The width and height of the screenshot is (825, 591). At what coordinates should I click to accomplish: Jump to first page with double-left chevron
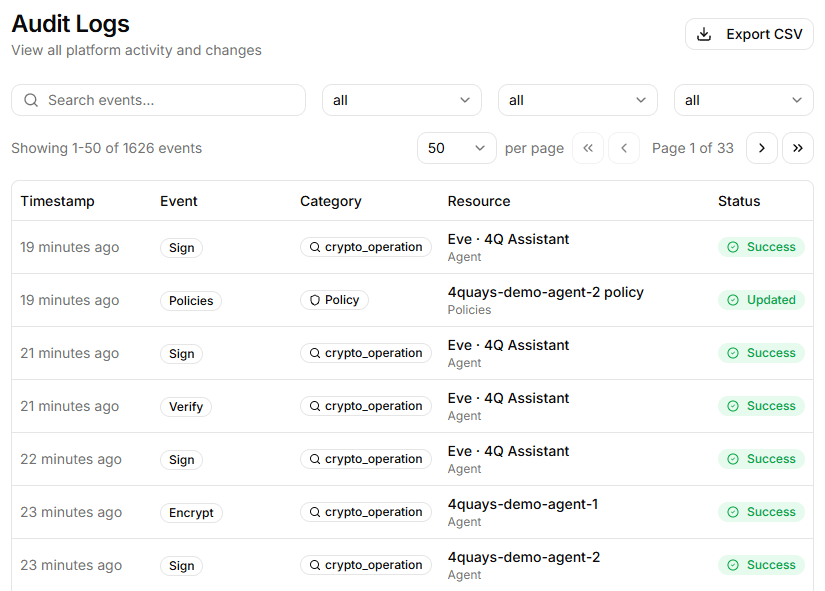[x=588, y=148]
